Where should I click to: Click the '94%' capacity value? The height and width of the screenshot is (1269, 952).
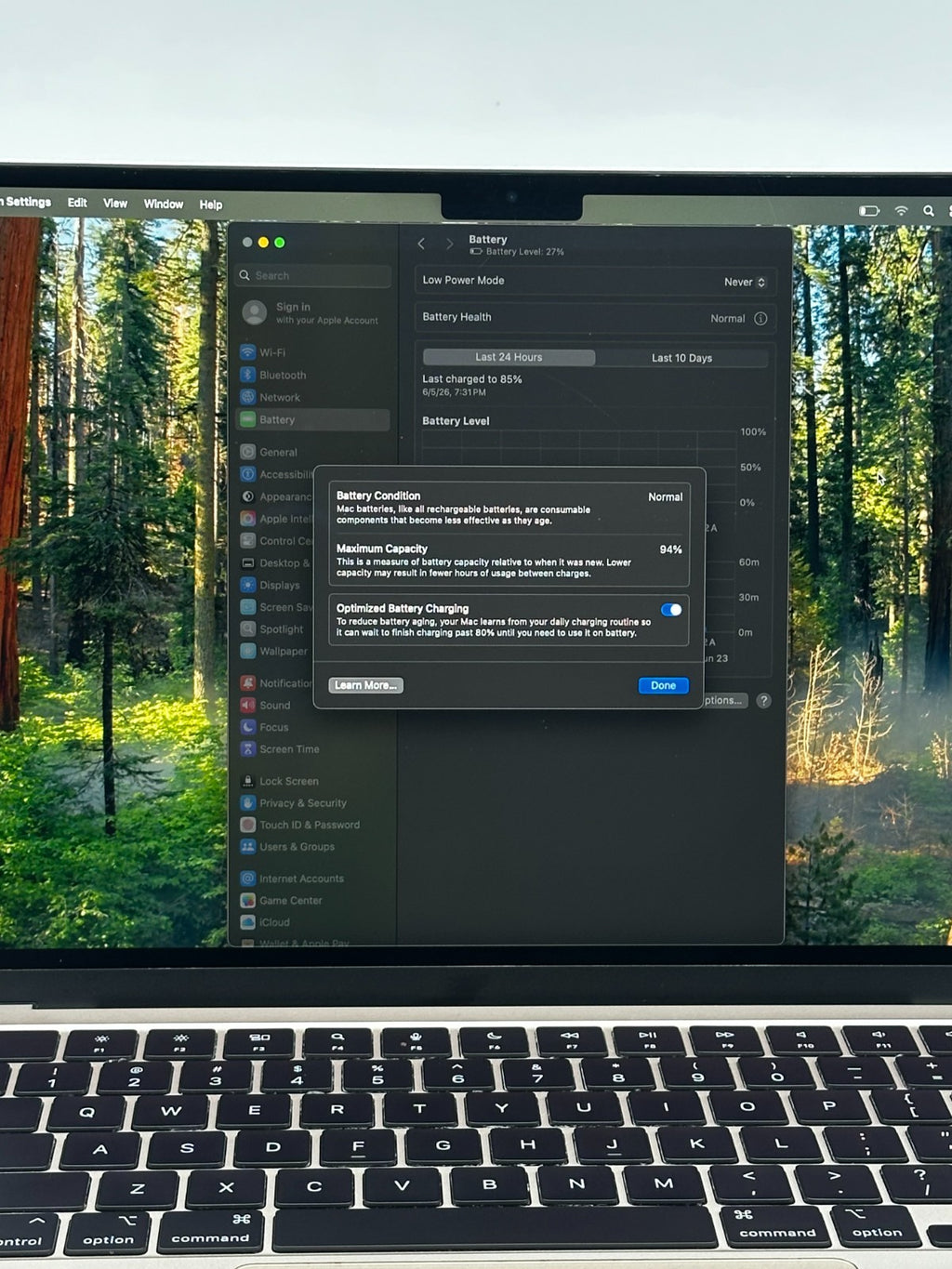[x=671, y=549]
